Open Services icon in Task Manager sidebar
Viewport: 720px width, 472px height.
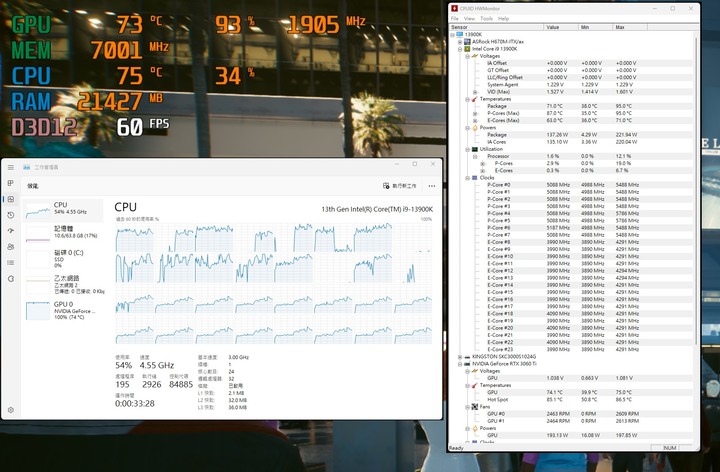click(11, 279)
